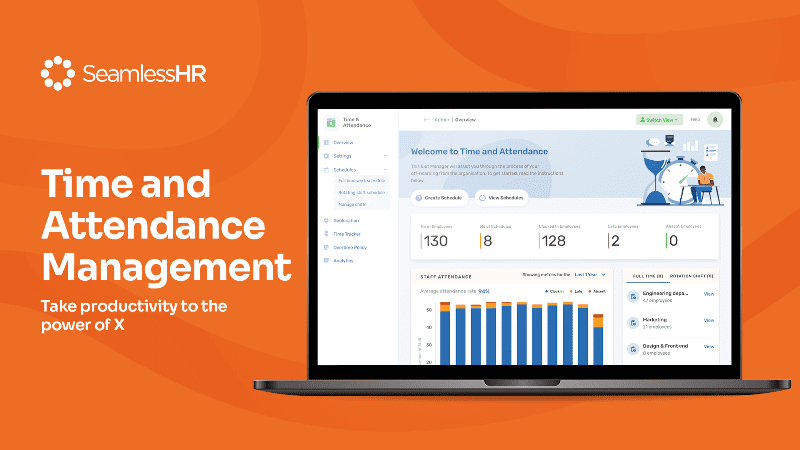This screenshot has height=450, width=800.
Task: Click the back arrow beside Admin
Action: 427,119
